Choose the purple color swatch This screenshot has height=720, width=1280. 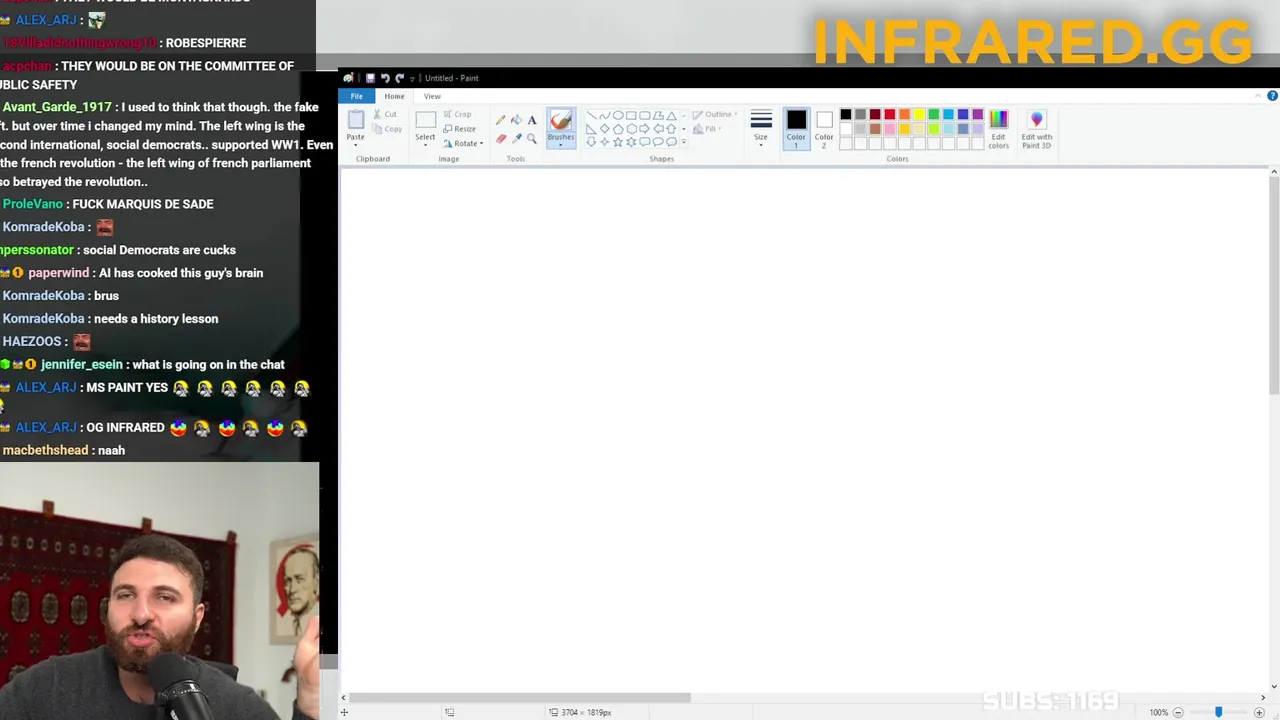click(x=978, y=114)
